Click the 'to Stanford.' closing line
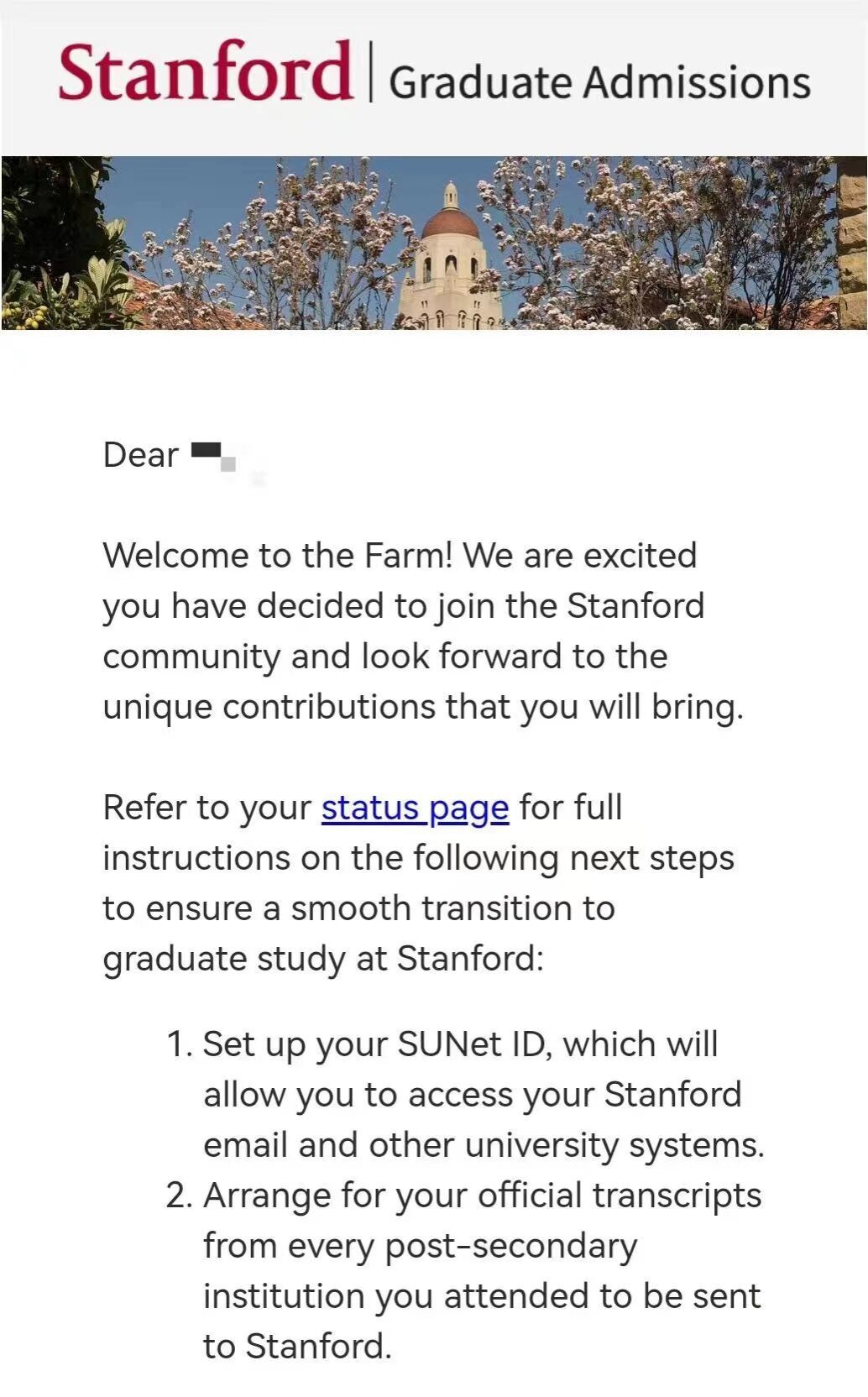Image resolution: width=868 pixels, height=1397 pixels. coord(297,1347)
